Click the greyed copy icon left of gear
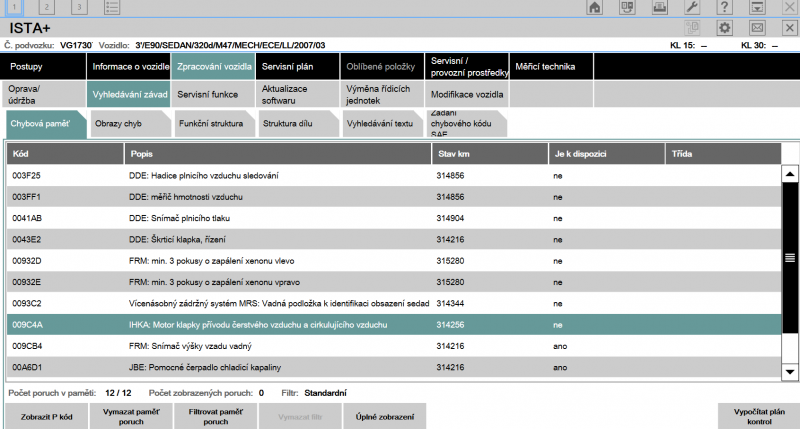The width and height of the screenshot is (800, 429). pyautogui.click(x=692, y=28)
